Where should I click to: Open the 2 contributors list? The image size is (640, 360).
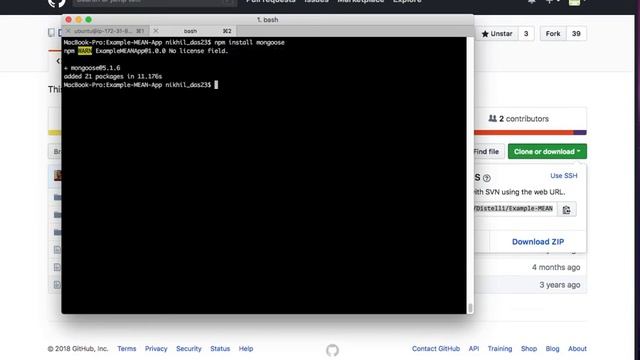tap(519, 119)
